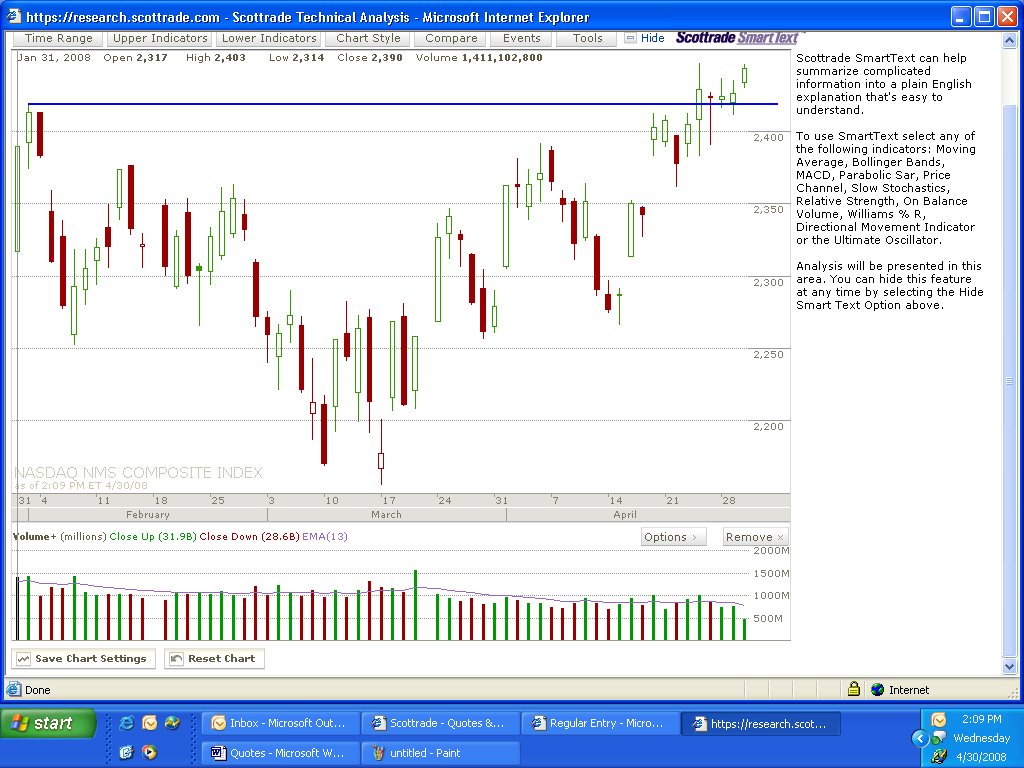Click Save Chart Settings button
1024x768 pixels.
point(84,658)
